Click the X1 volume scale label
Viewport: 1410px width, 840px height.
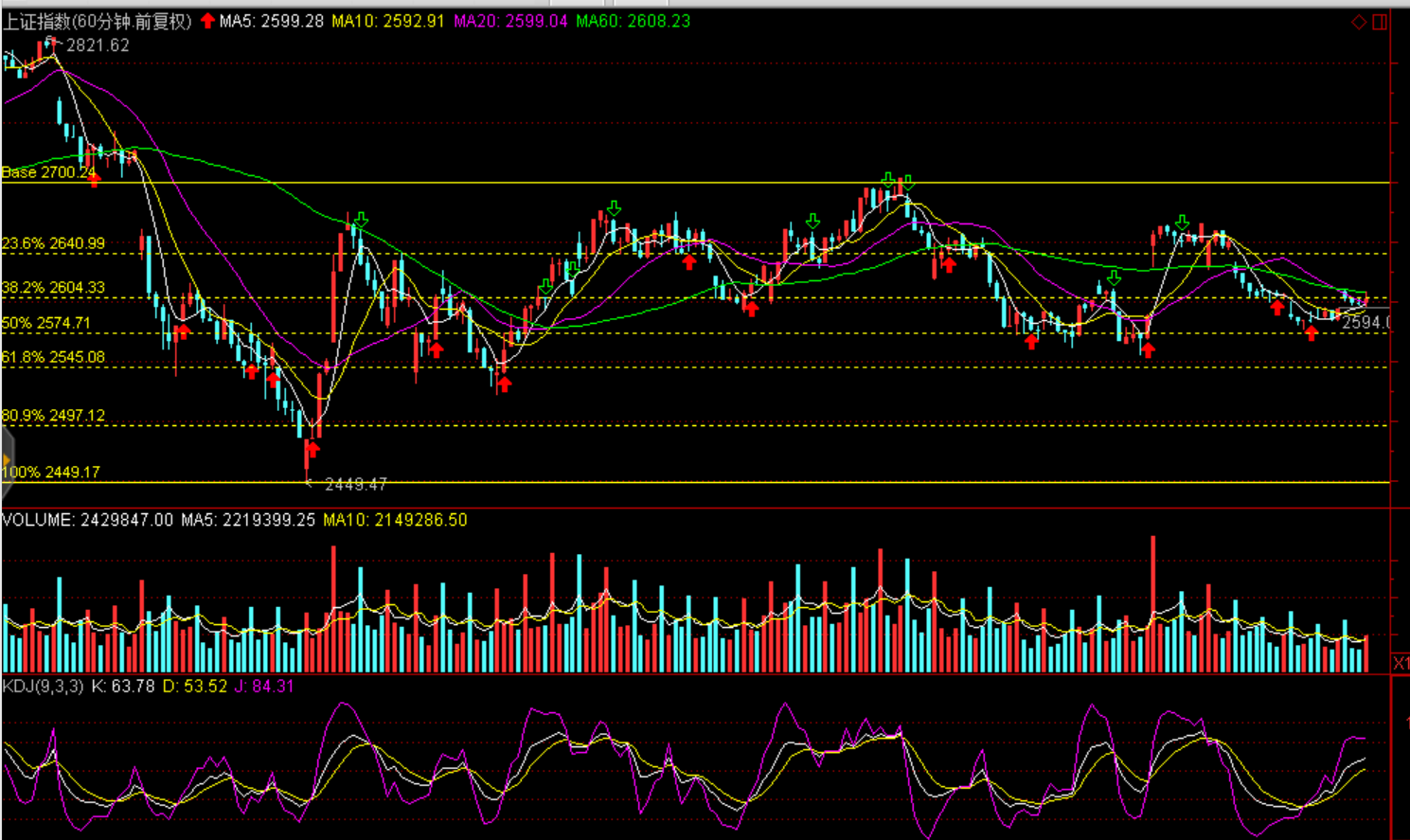click(x=1401, y=663)
